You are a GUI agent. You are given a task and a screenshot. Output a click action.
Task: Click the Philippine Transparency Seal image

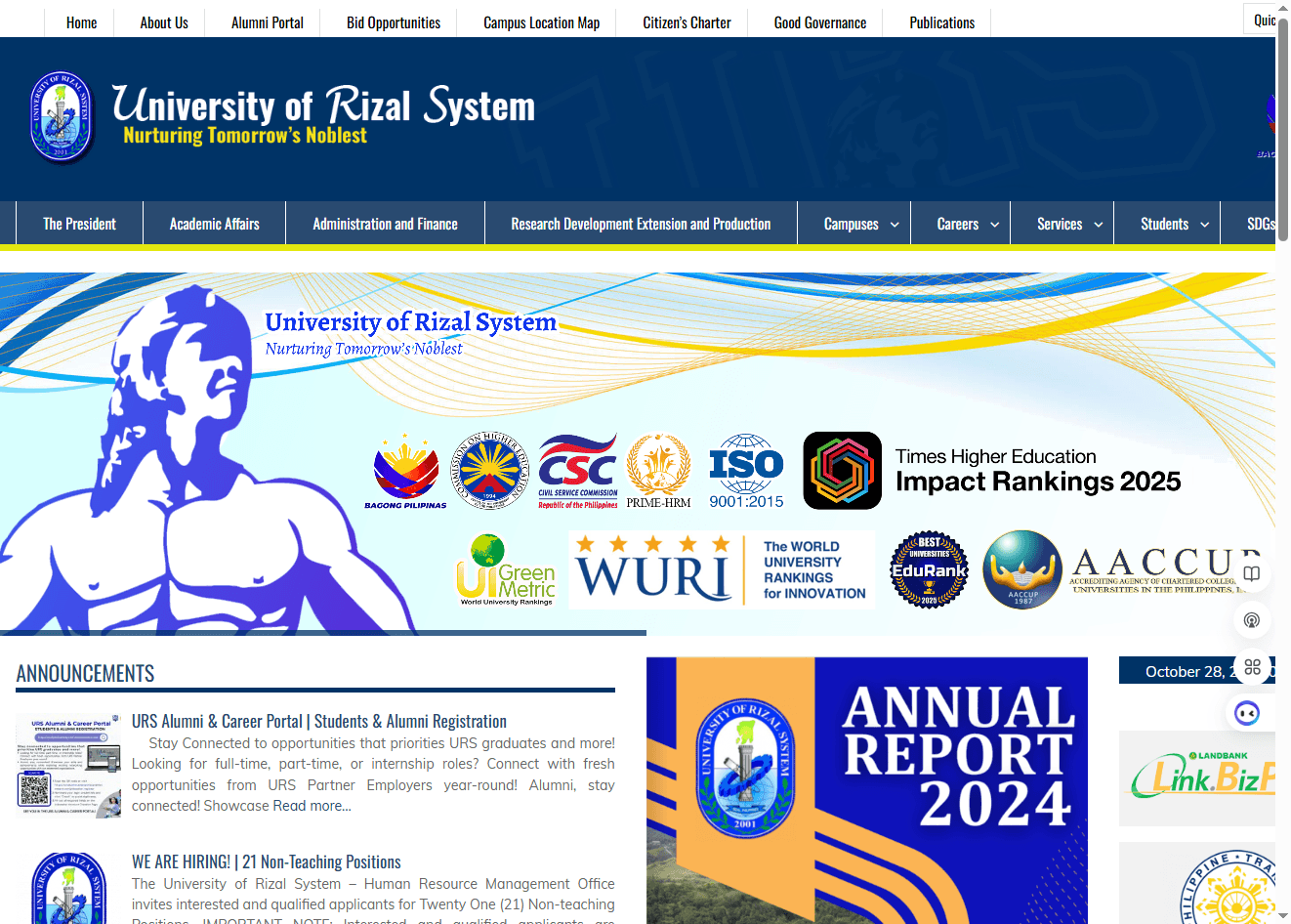point(1197,883)
